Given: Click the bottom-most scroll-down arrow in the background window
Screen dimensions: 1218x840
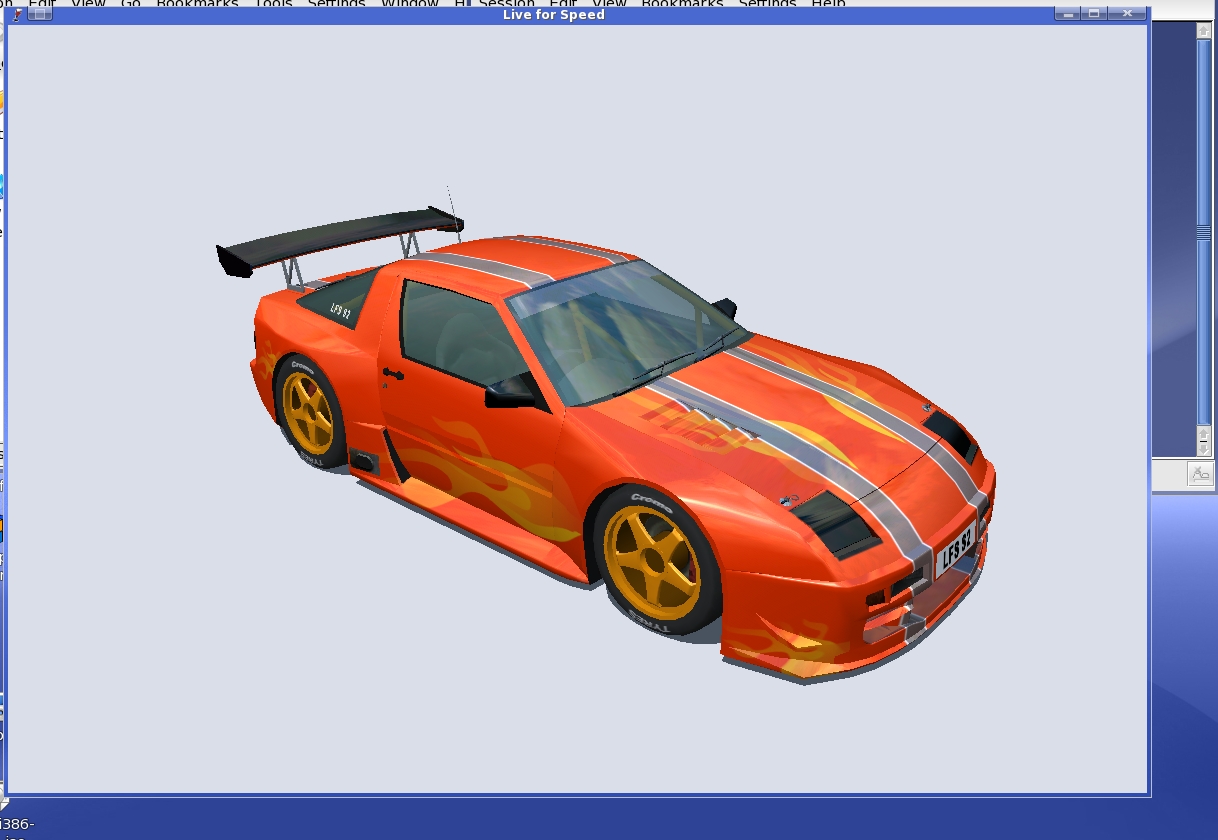Looking at the screenshot, I should 1204,450.
